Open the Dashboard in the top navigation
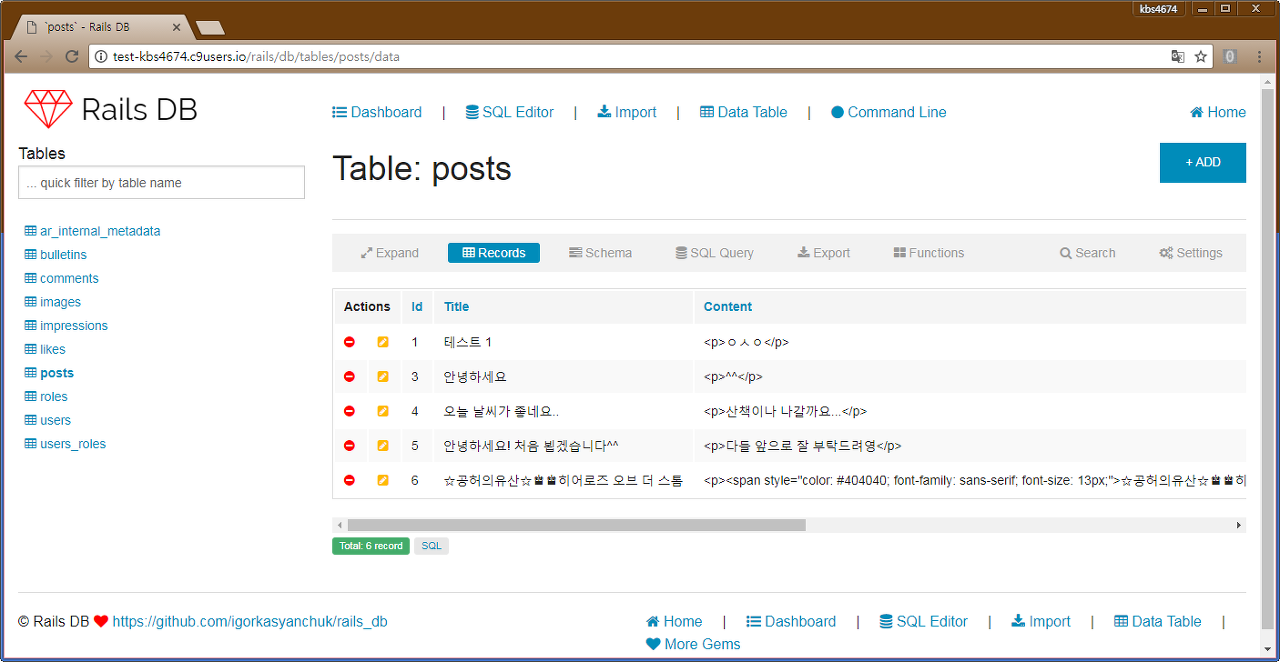1280x662 pixels. (x=377, y=112)
